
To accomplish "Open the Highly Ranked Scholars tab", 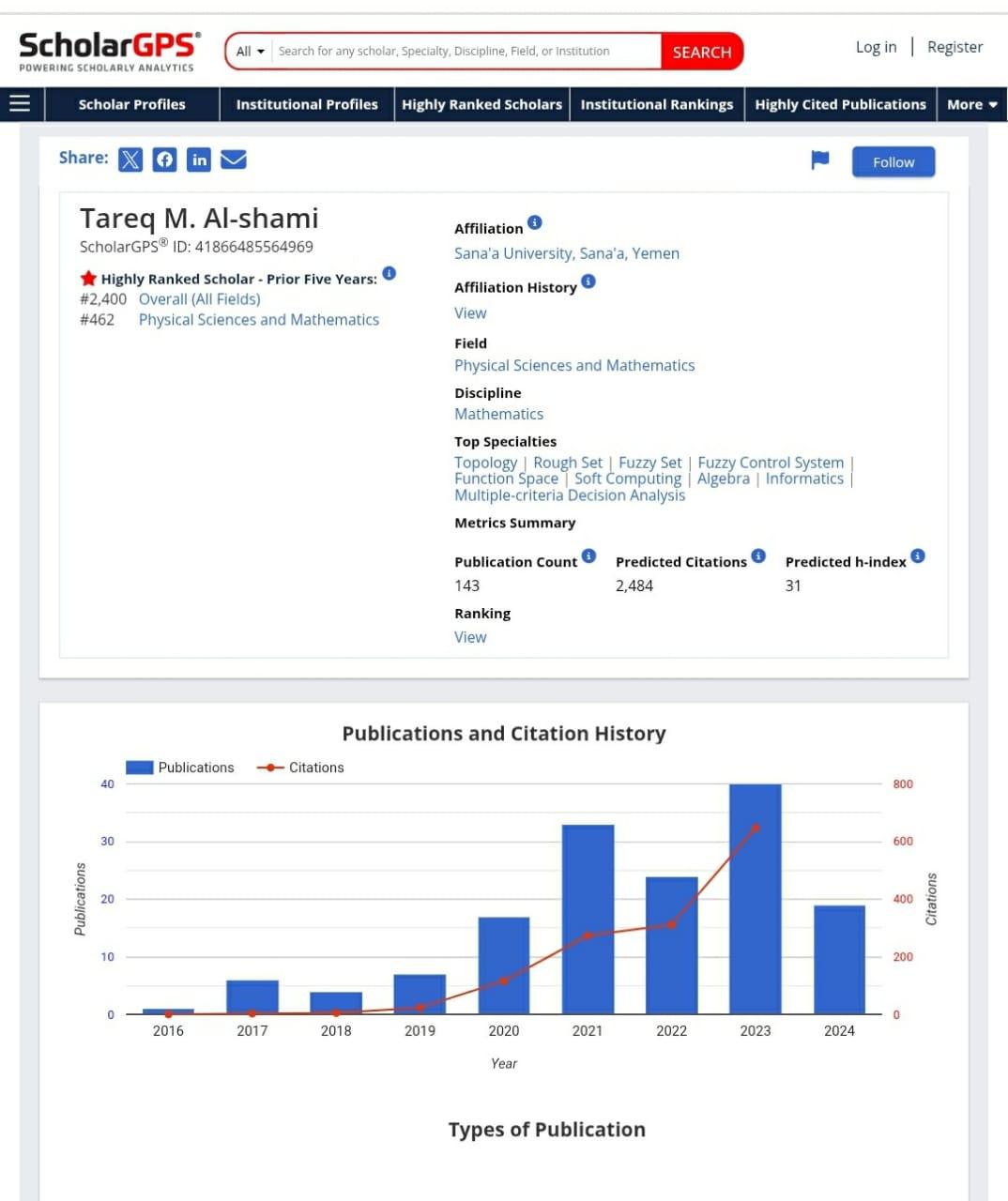I will pyautogui.click(x=481, y=104).
